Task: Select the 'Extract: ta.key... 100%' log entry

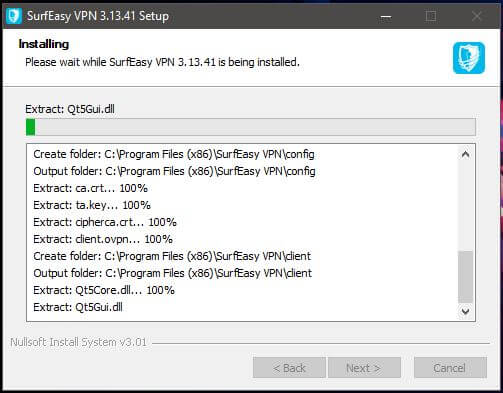Action: (92, 205)
